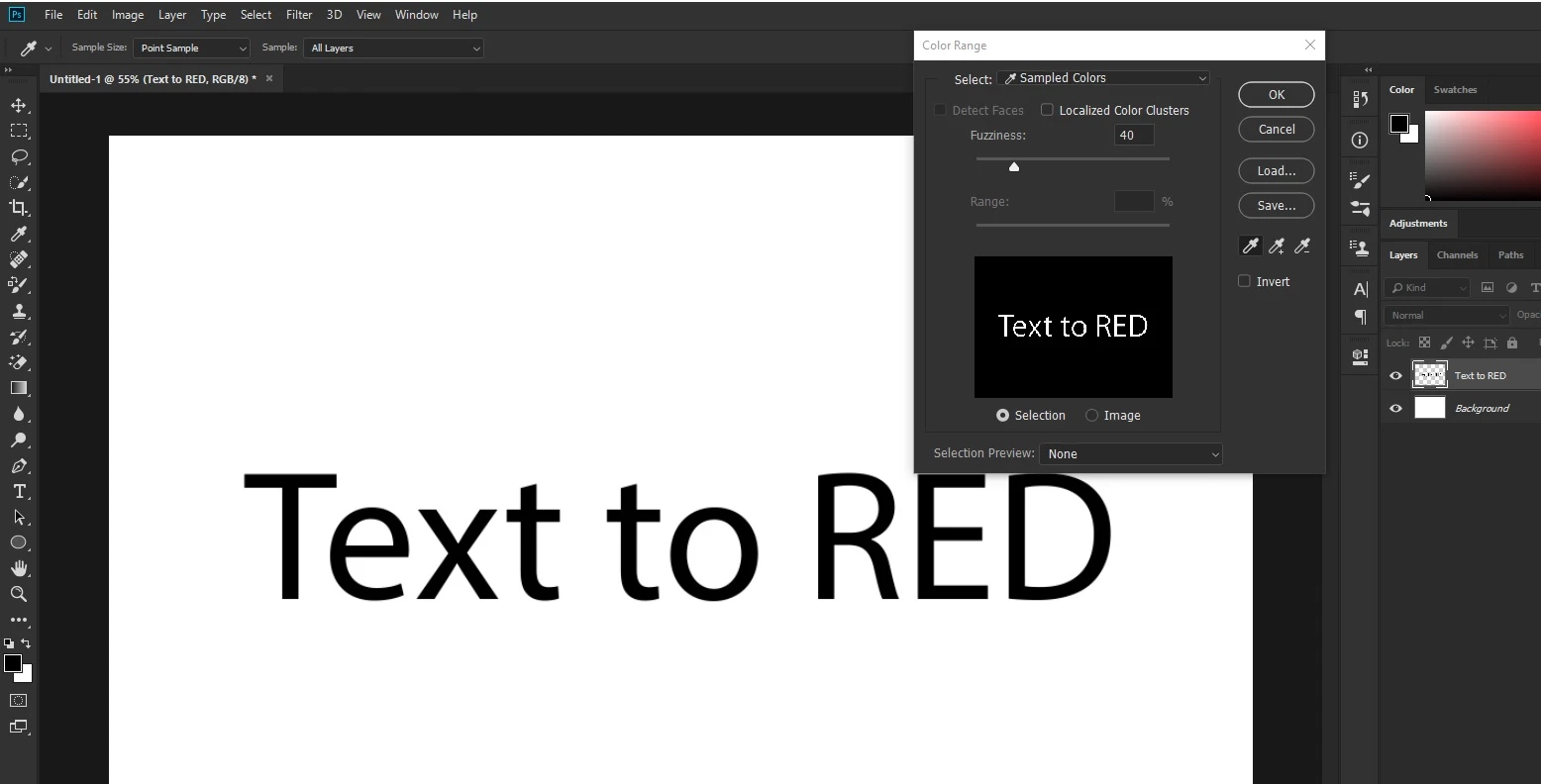Viewport: 1541px width, 784px height.
Task: Select the Eyedropper tool in the left toolbar
Action: [19, 234]
